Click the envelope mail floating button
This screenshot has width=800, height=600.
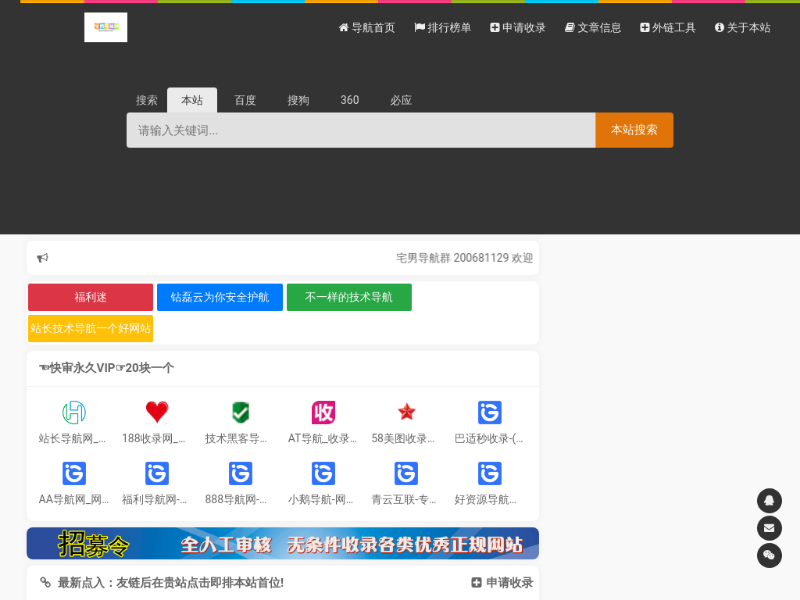click(x=769, y=528)
